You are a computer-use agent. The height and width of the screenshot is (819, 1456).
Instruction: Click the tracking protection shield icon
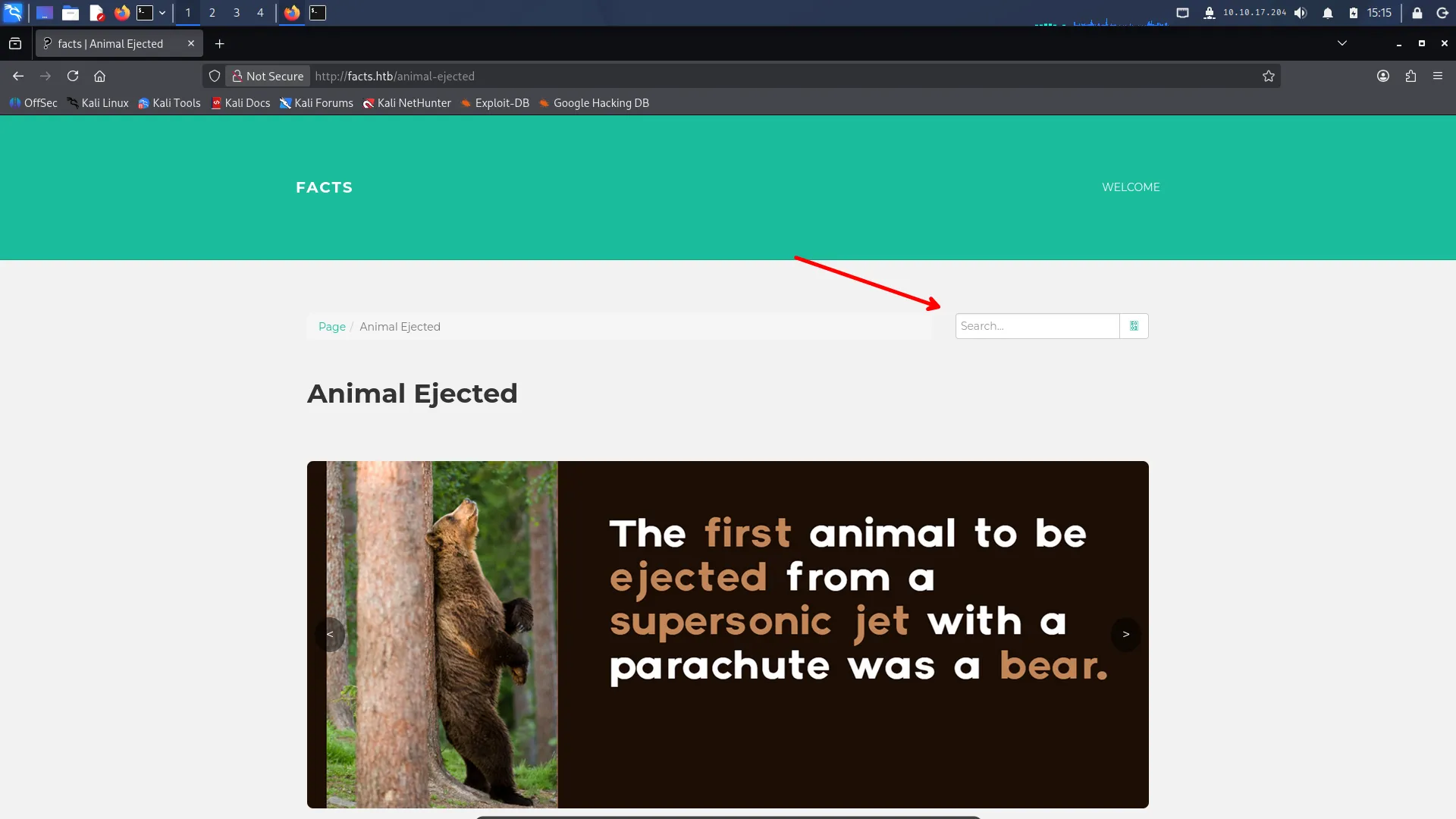tap(215, 76)
